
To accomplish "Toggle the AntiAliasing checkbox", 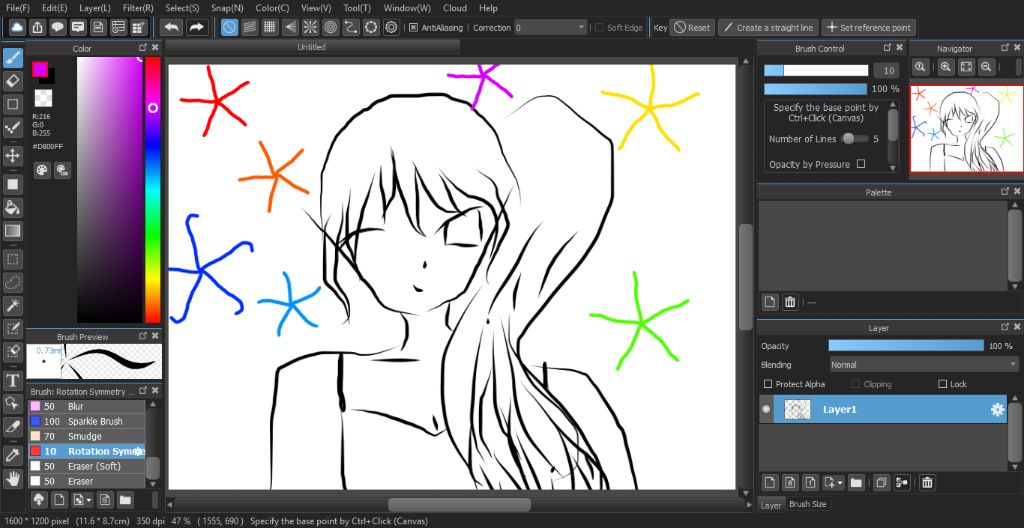I will pyautogui.click(x=413, y=27).
